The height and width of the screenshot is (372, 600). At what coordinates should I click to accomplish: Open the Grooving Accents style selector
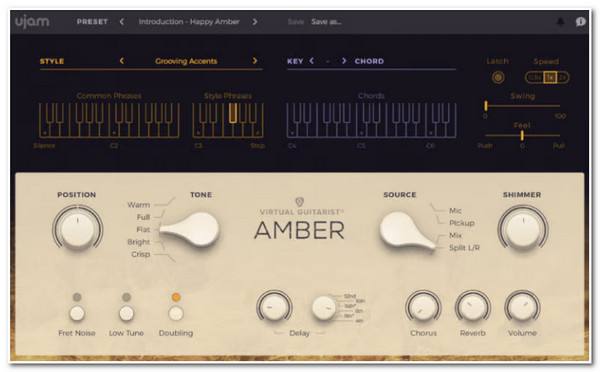pyautogui.click(x=186, y=61)
